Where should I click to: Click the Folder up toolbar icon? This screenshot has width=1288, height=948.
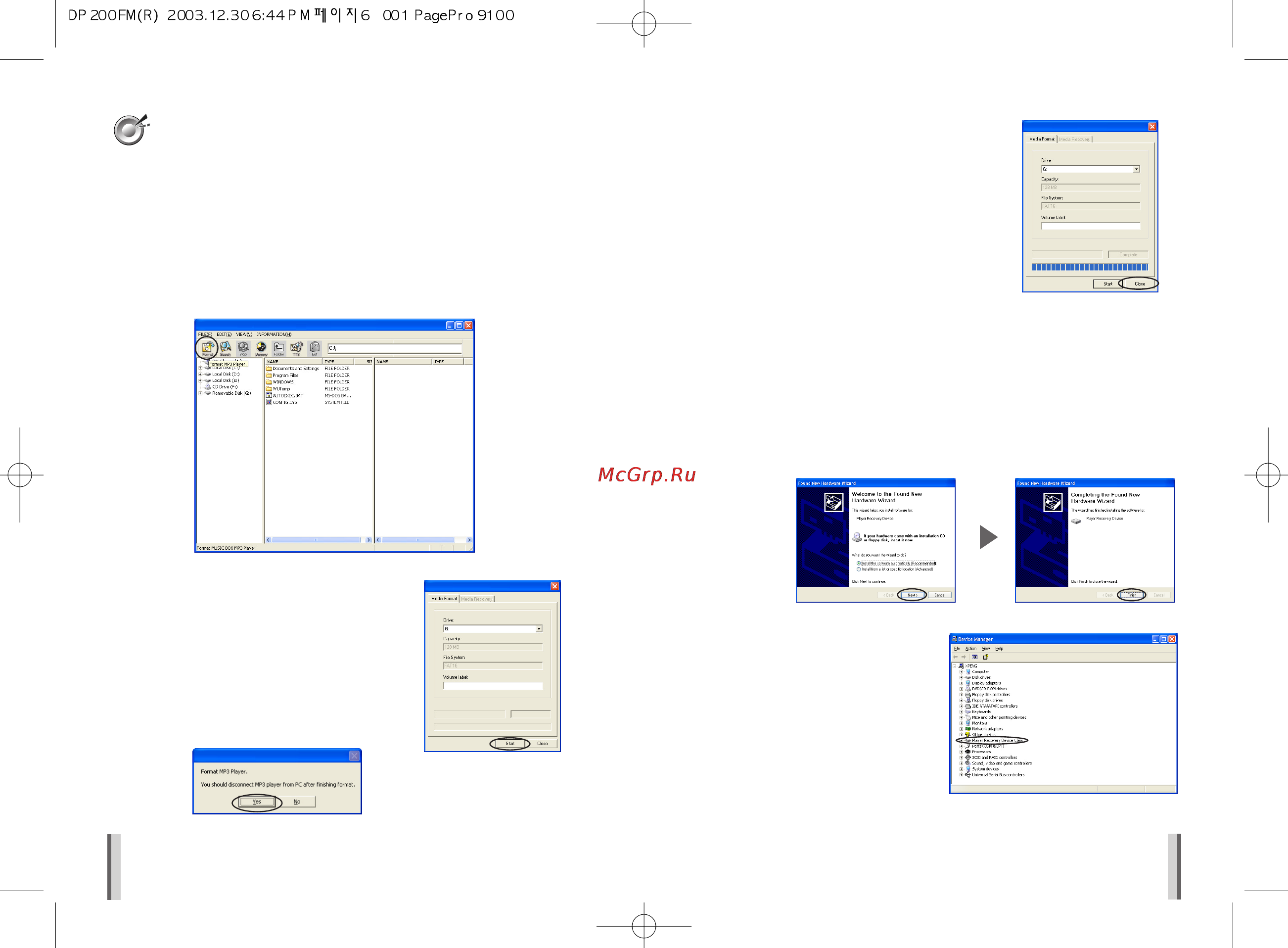click(x=279, y=348)
